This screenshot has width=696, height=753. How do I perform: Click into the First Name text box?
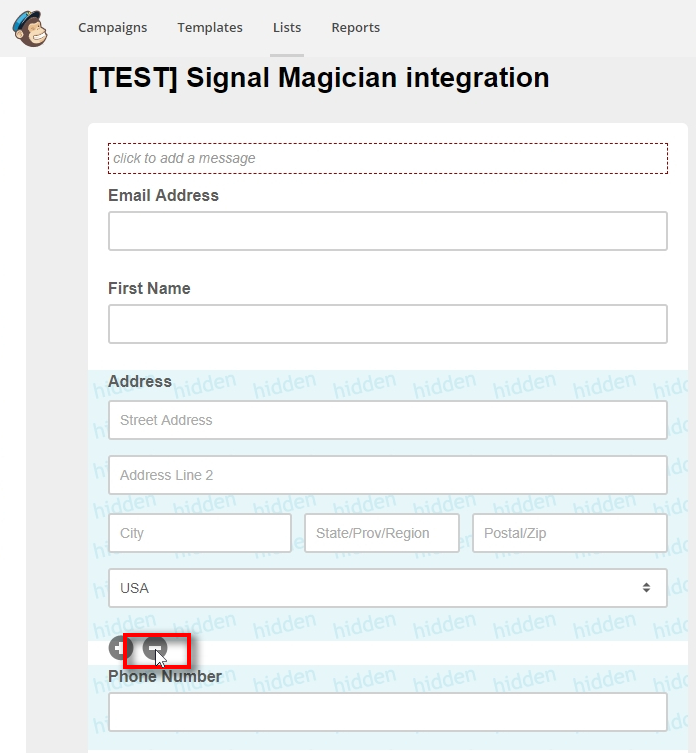pos(387,324)
